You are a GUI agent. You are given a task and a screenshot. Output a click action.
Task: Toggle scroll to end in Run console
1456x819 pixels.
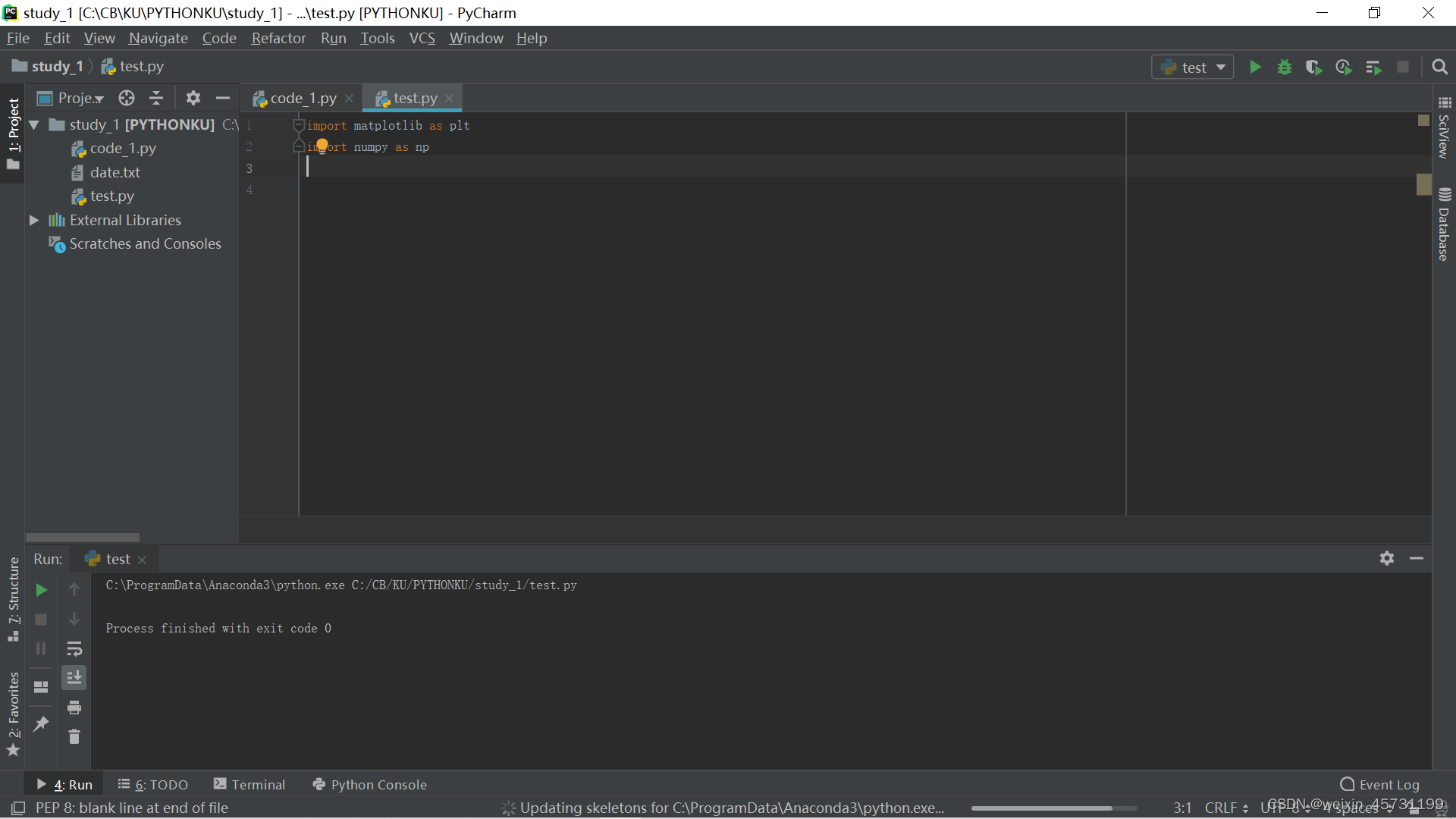[x=74, y=677]
